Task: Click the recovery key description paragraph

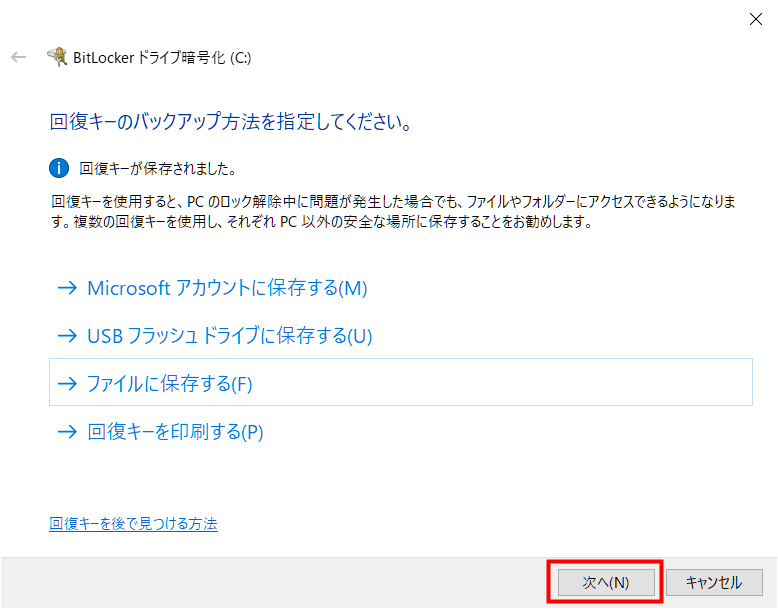Action: click(x=390, y=212)
